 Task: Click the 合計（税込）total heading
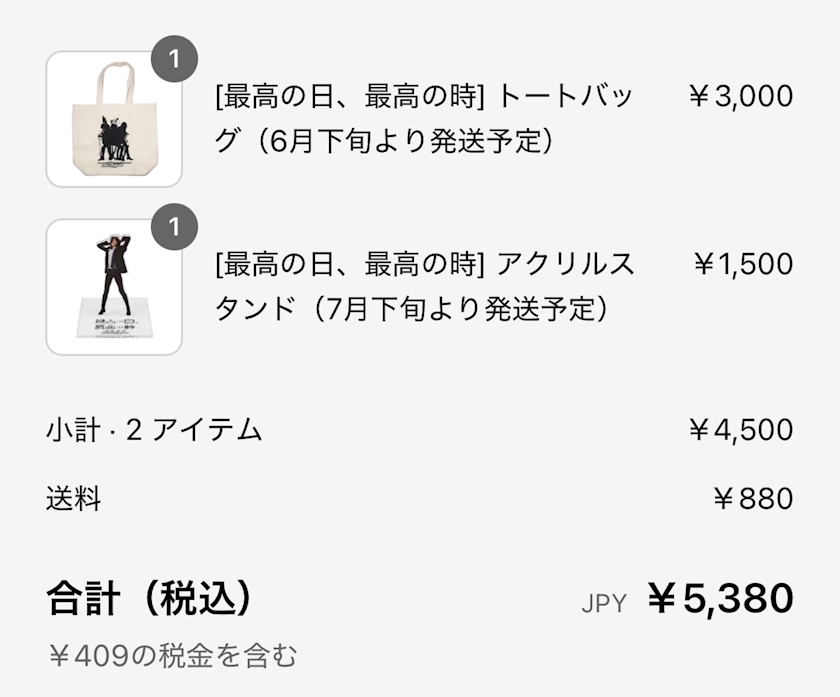coord(149,598)
